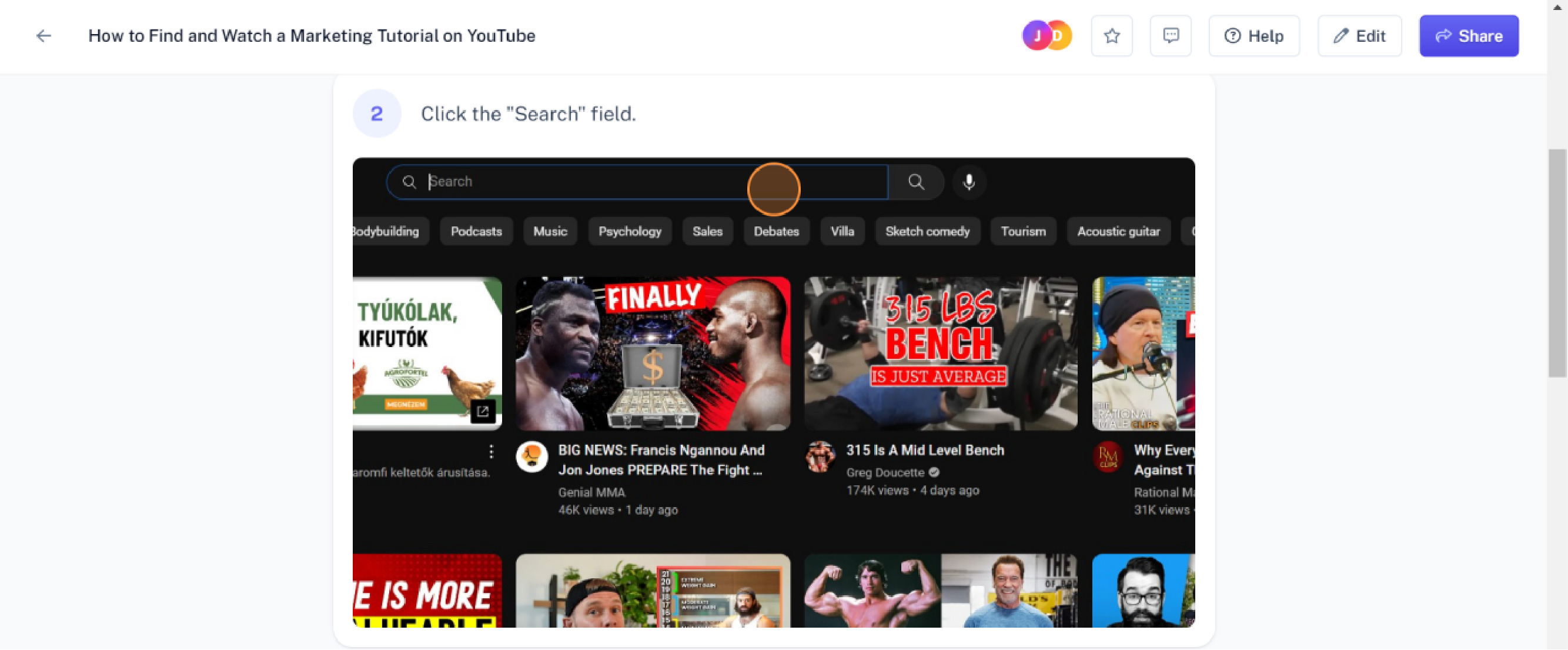This screenshot has width=1568, height=650.
Task: Select the Podcasts category filter
Action: pyautogui.click(x=476, y=231)
